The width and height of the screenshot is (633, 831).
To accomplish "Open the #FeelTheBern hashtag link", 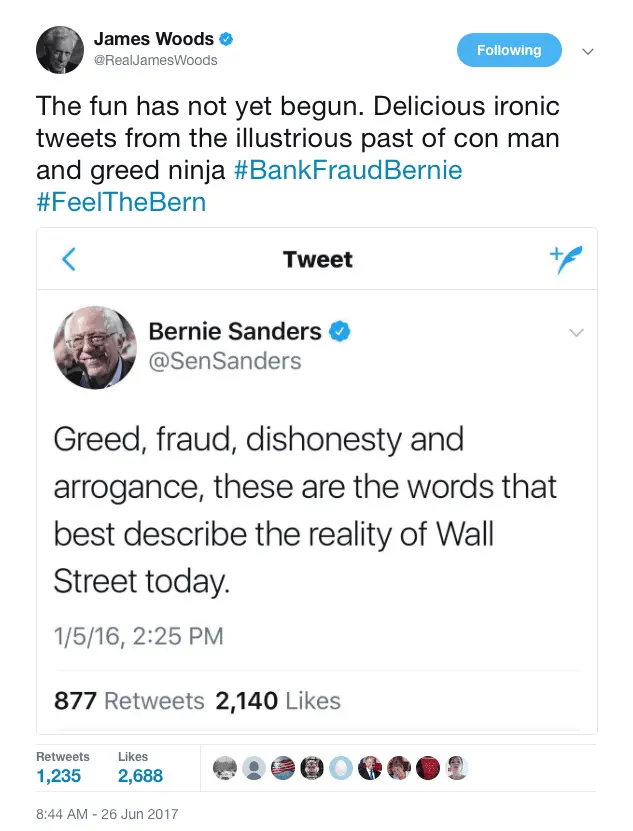I will pyautogui.click(x=121, y=202).
